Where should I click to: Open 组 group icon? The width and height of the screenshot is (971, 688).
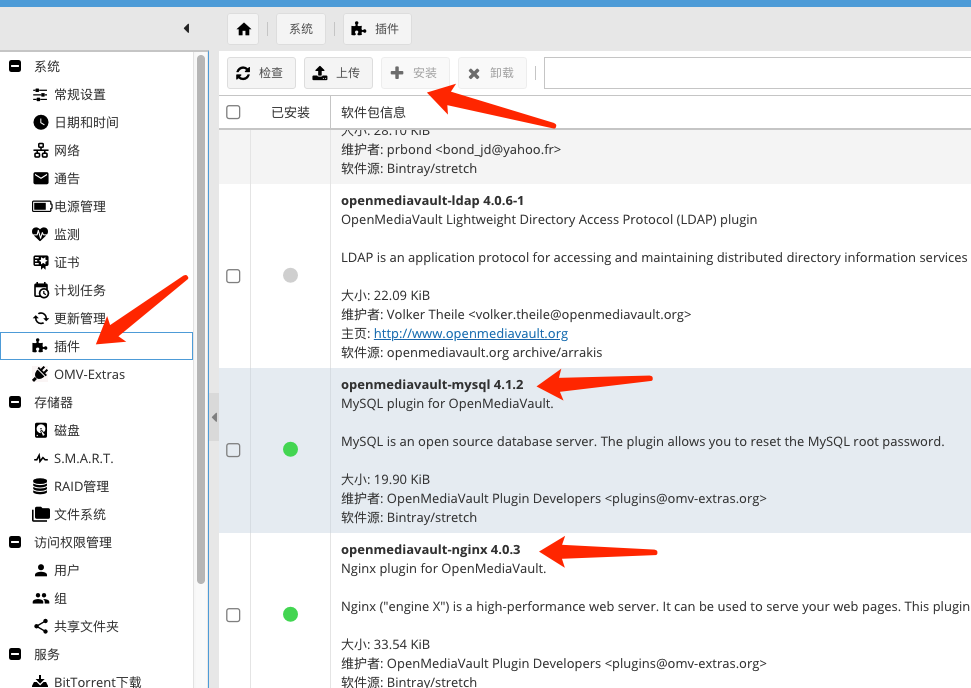(40, 598)
